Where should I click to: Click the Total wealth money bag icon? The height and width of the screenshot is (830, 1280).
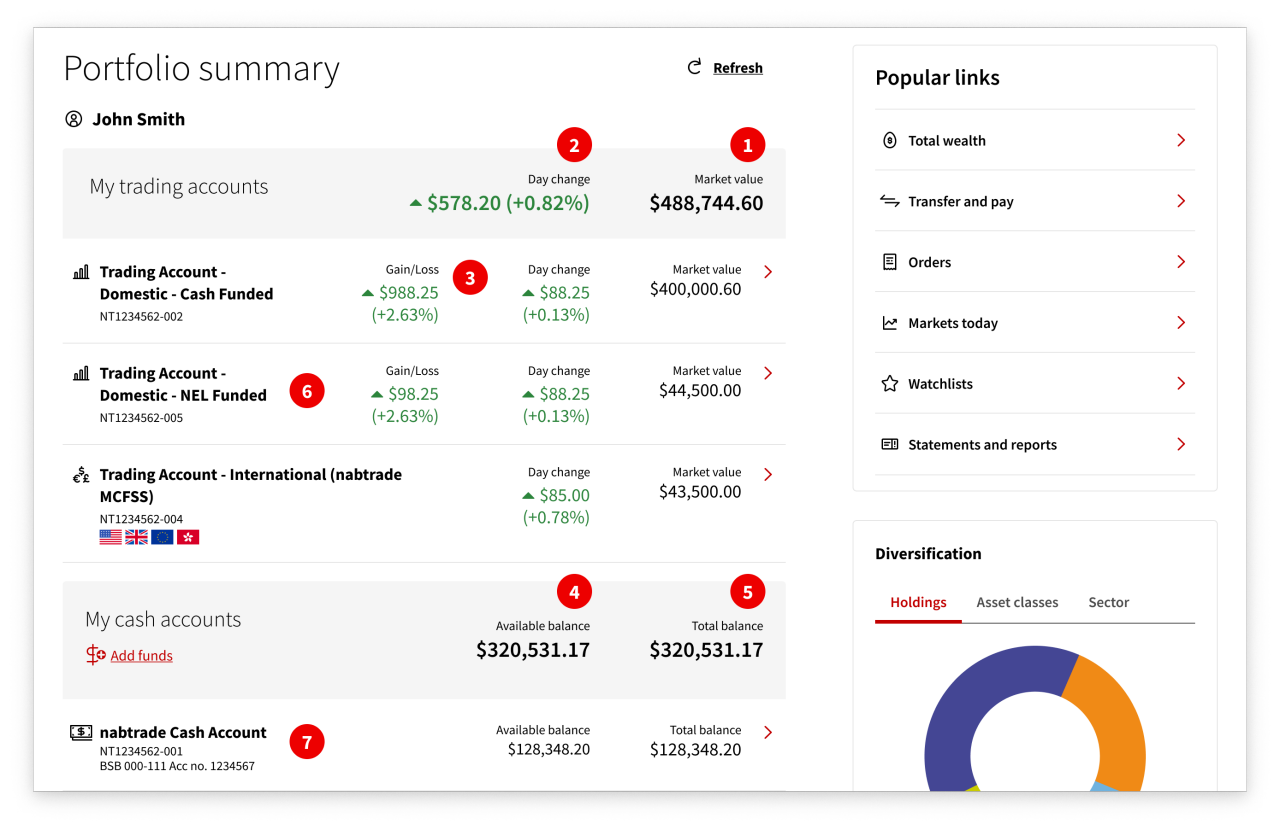pyautogui.click(x=889, y=140)
